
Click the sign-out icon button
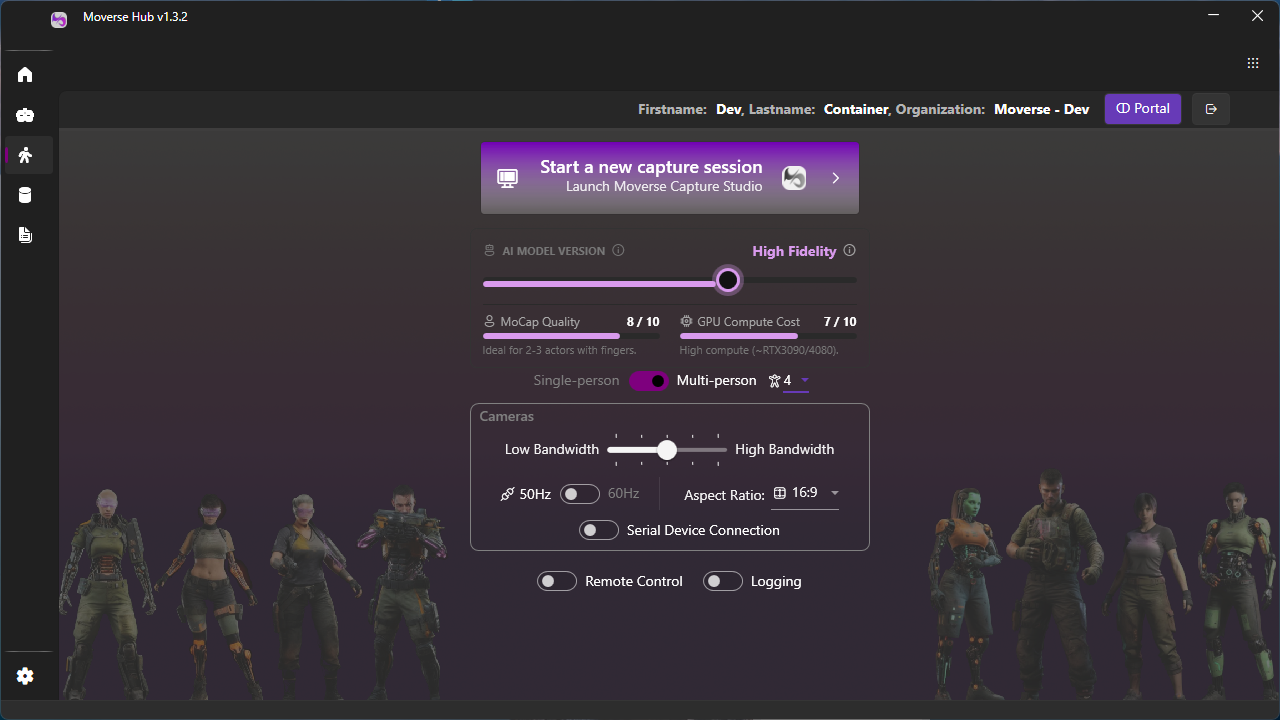point(1211,109)
